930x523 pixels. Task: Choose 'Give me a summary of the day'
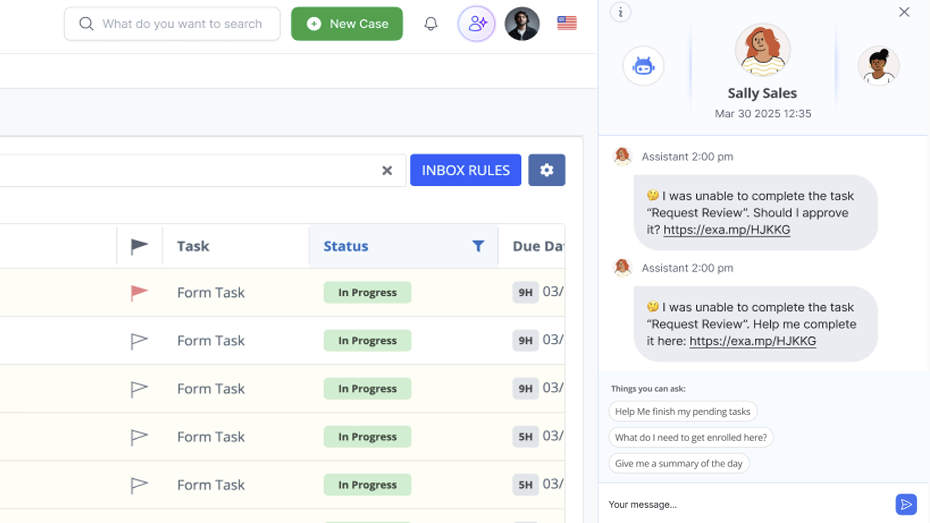click(x=679, y=464)
